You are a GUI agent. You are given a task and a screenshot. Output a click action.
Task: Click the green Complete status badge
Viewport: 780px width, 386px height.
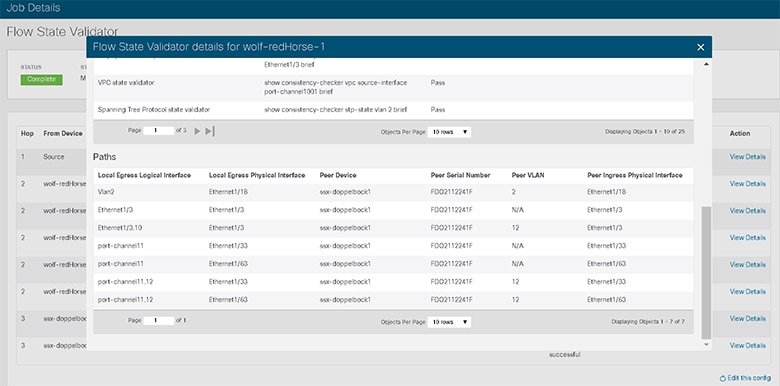41,80
